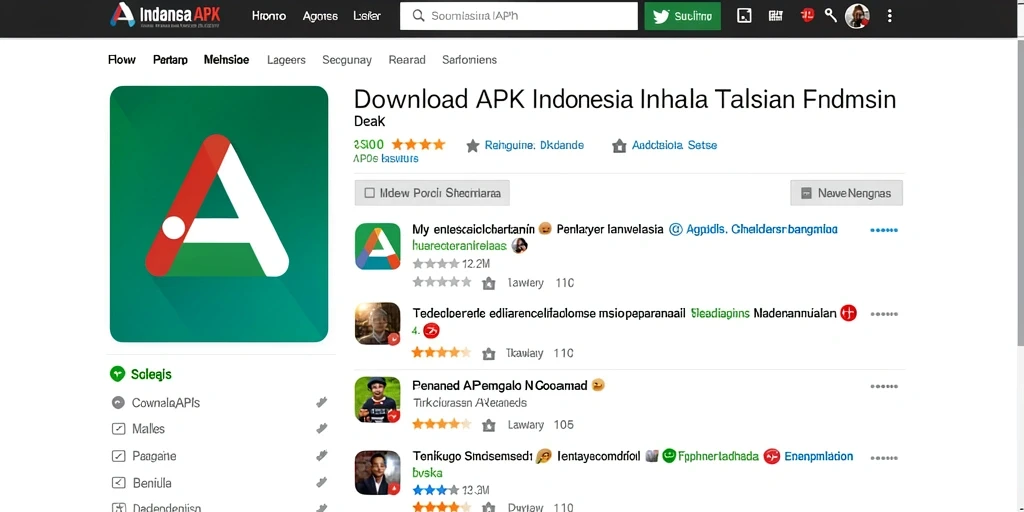
Task: Click the search field in the header
Action: (x=519, y=16)
